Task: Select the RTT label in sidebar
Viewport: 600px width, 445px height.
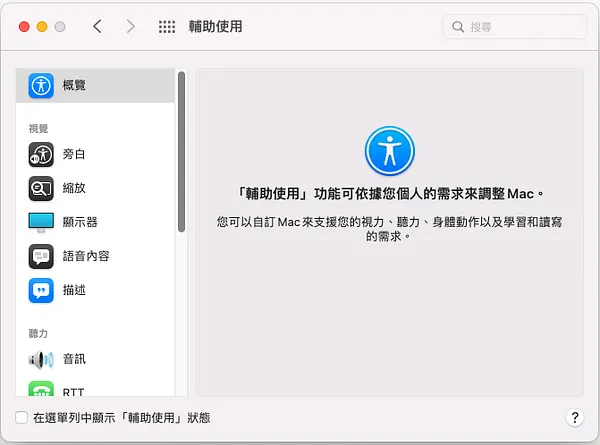Action: (73, 392)
